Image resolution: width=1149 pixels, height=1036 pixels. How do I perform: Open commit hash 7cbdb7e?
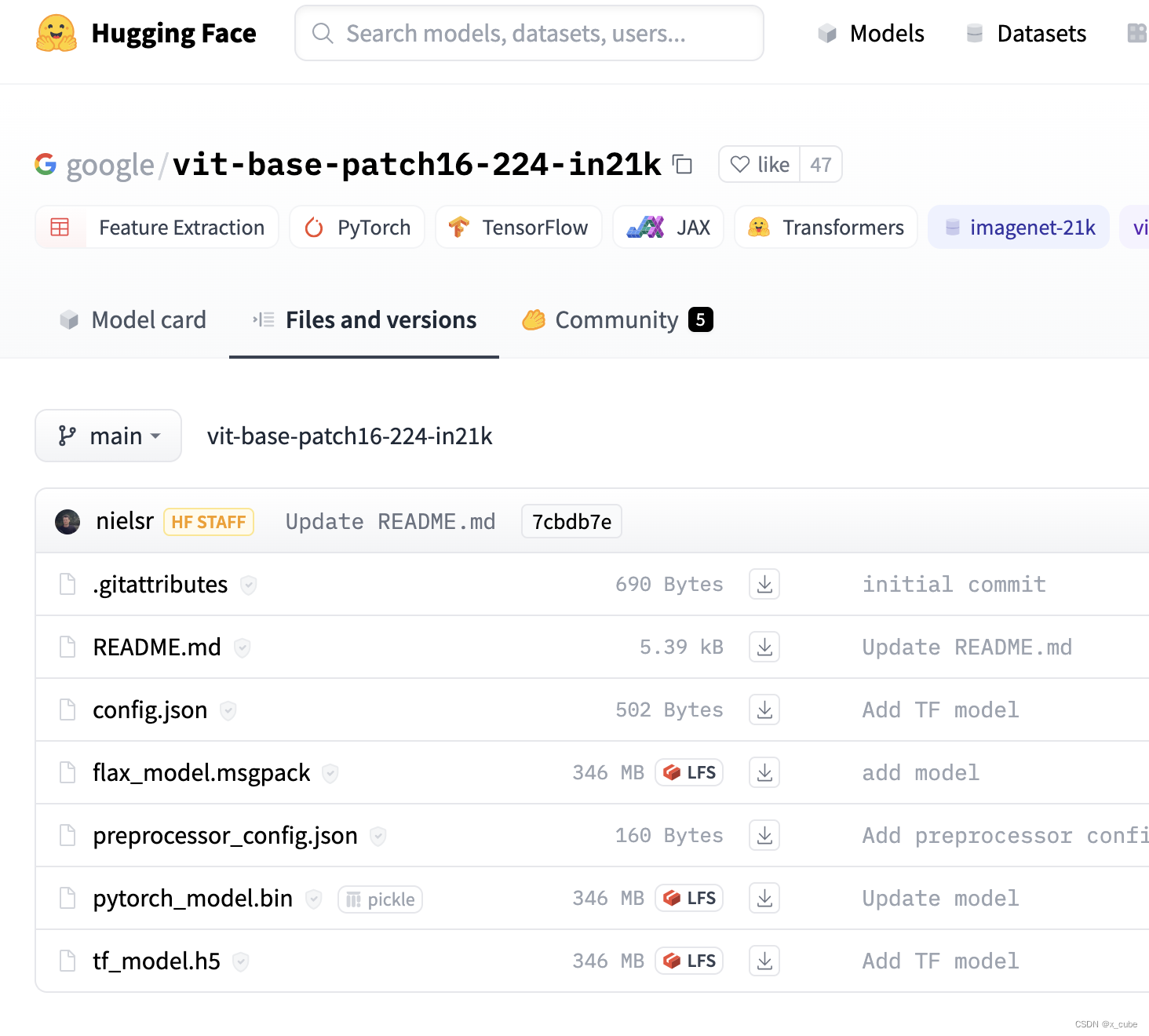coord(571,521)
